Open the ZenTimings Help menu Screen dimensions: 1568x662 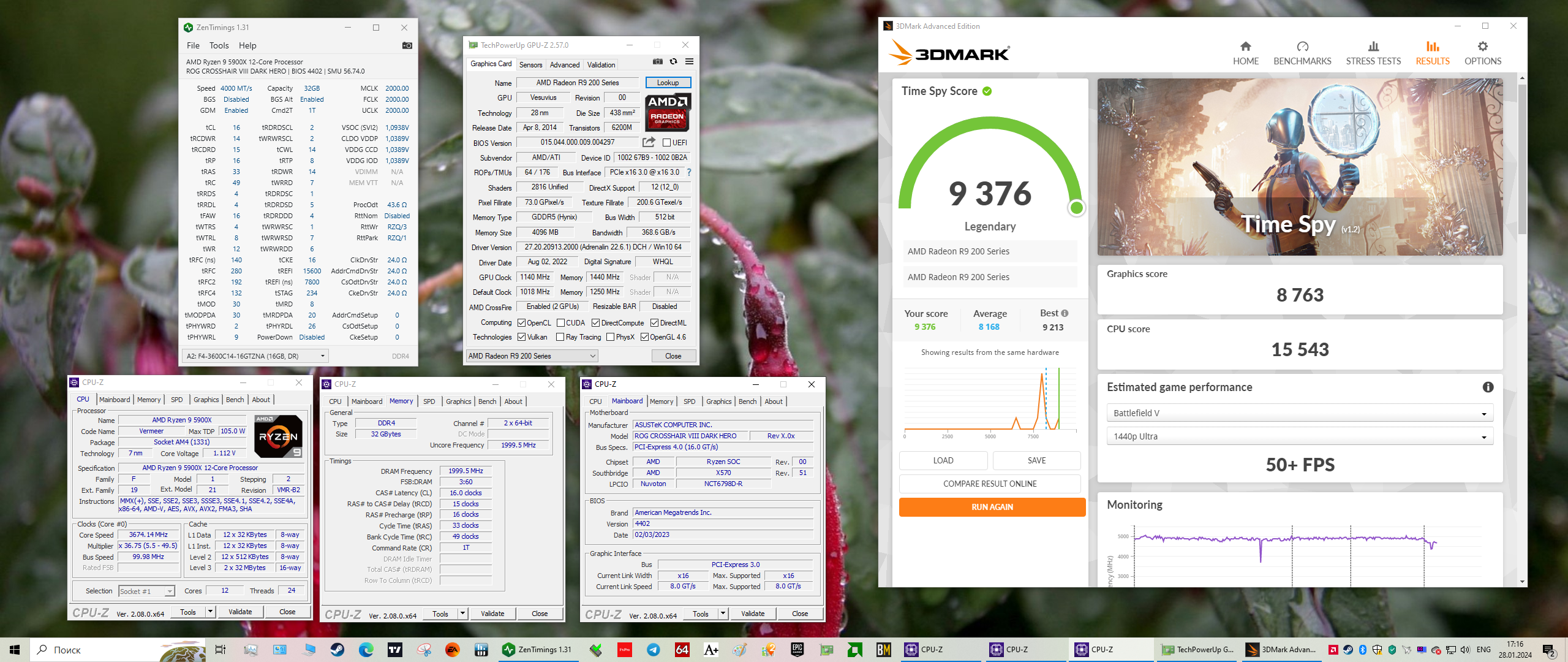tap(247, 45)
